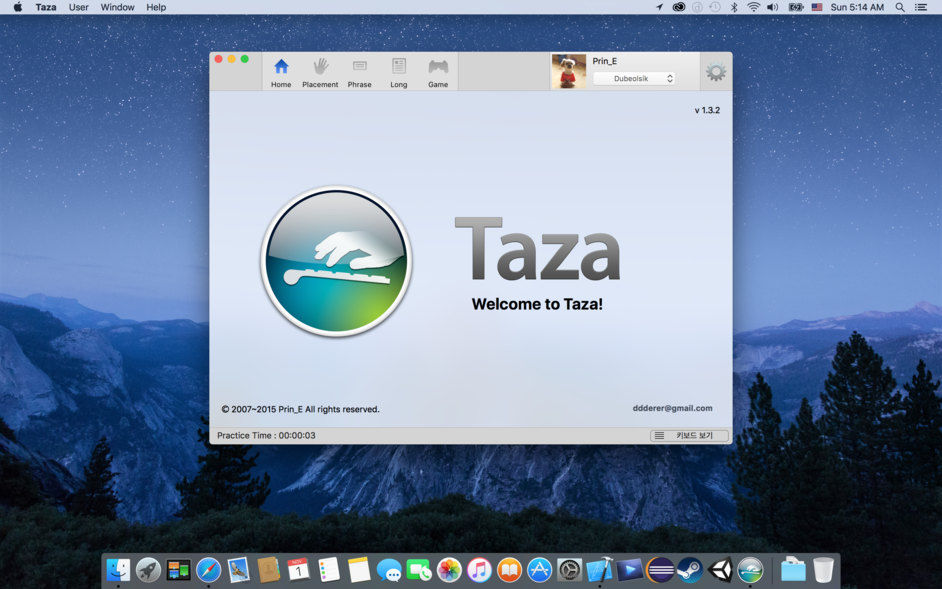The image size is (942, 589).
Task: Go to the Home toolbar tab
Action: click(281, 73)
